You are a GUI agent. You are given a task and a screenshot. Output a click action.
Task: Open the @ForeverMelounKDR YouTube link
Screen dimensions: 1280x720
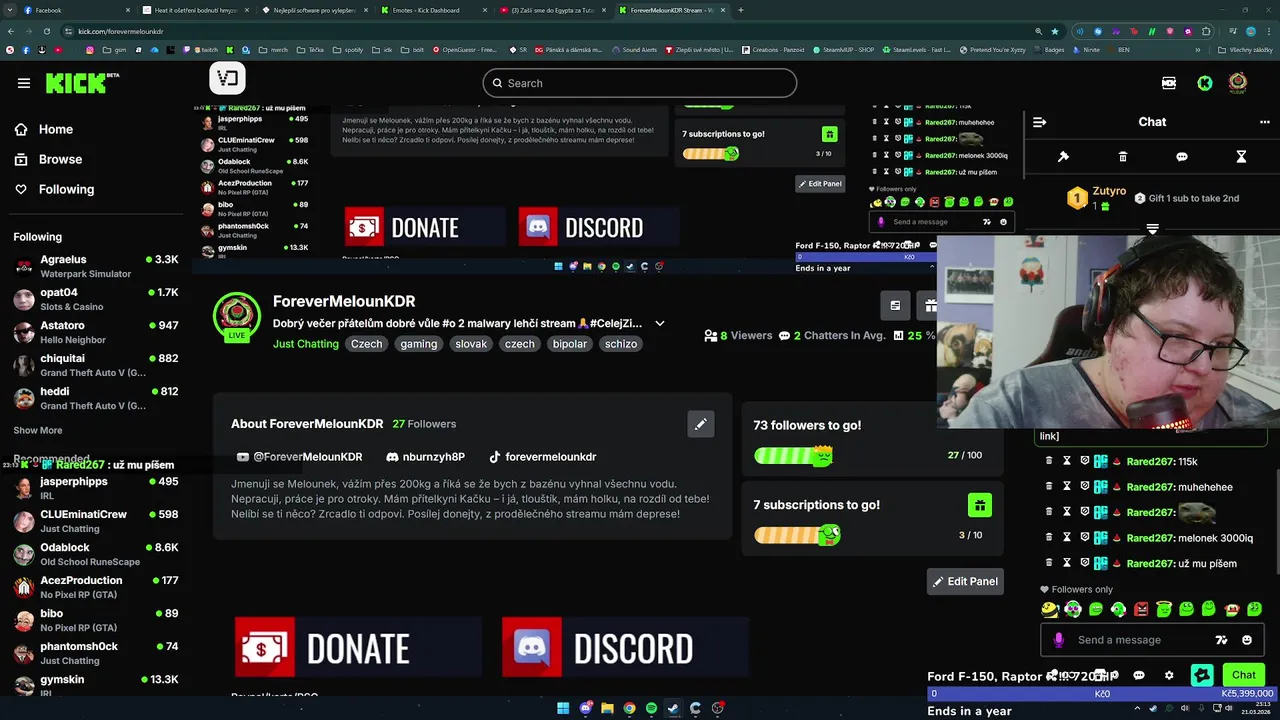[299, 457]
